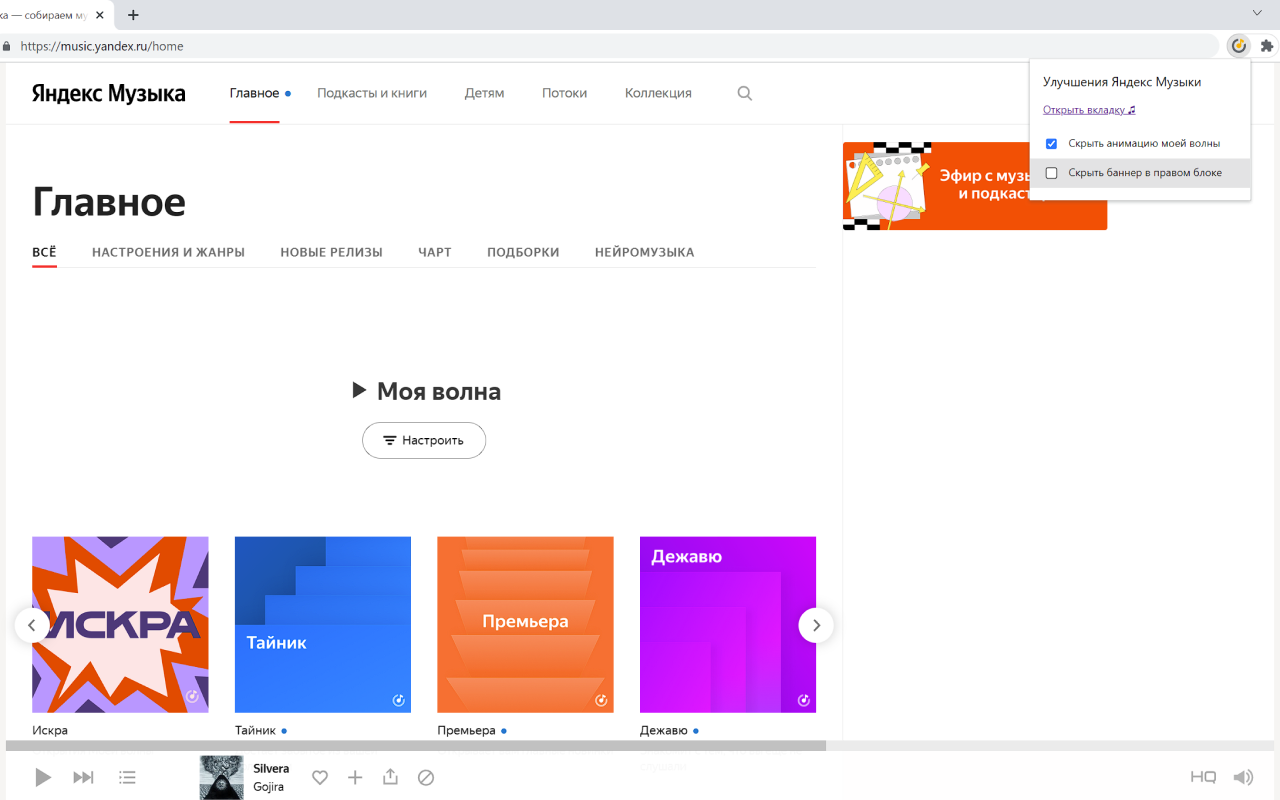Open the Gojira artist link

(268, 787)
